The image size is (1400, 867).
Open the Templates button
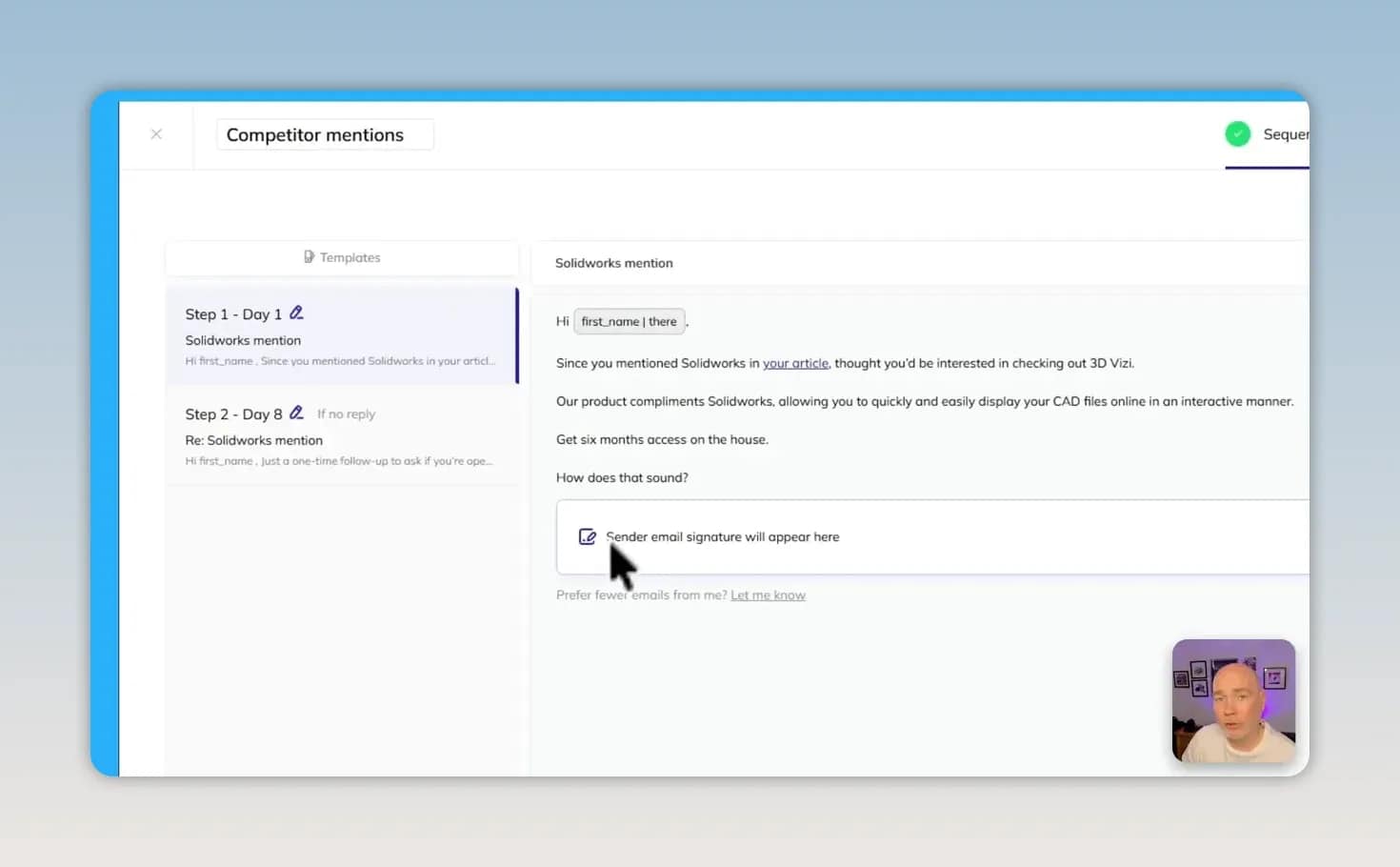[342, 257]
